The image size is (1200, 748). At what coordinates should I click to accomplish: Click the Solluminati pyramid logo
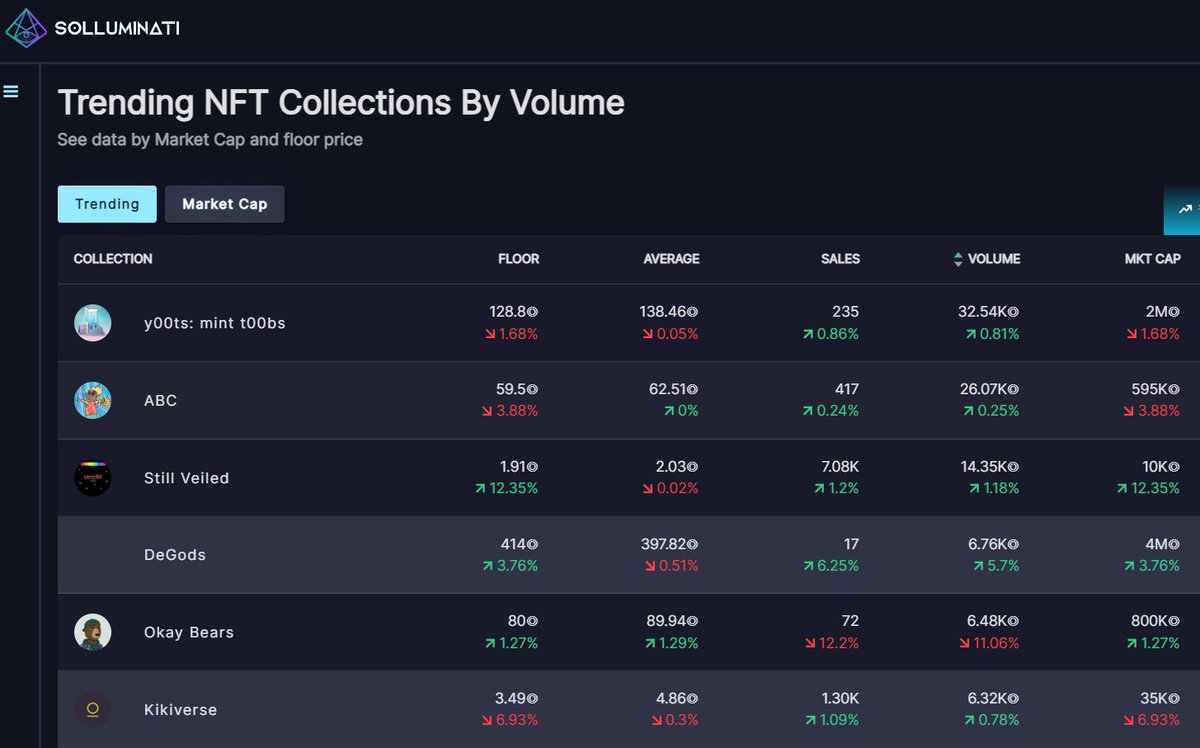tap(26, 28)
